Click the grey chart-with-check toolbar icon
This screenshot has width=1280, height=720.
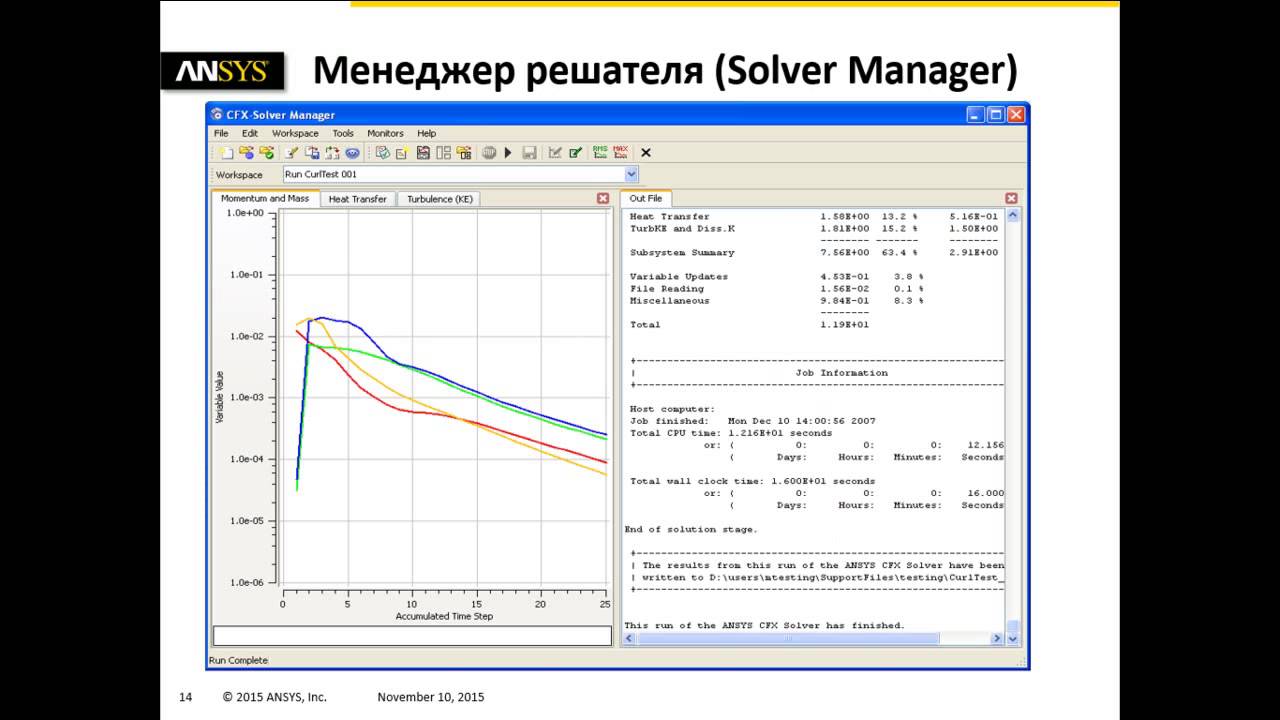[x=555, y=153]
